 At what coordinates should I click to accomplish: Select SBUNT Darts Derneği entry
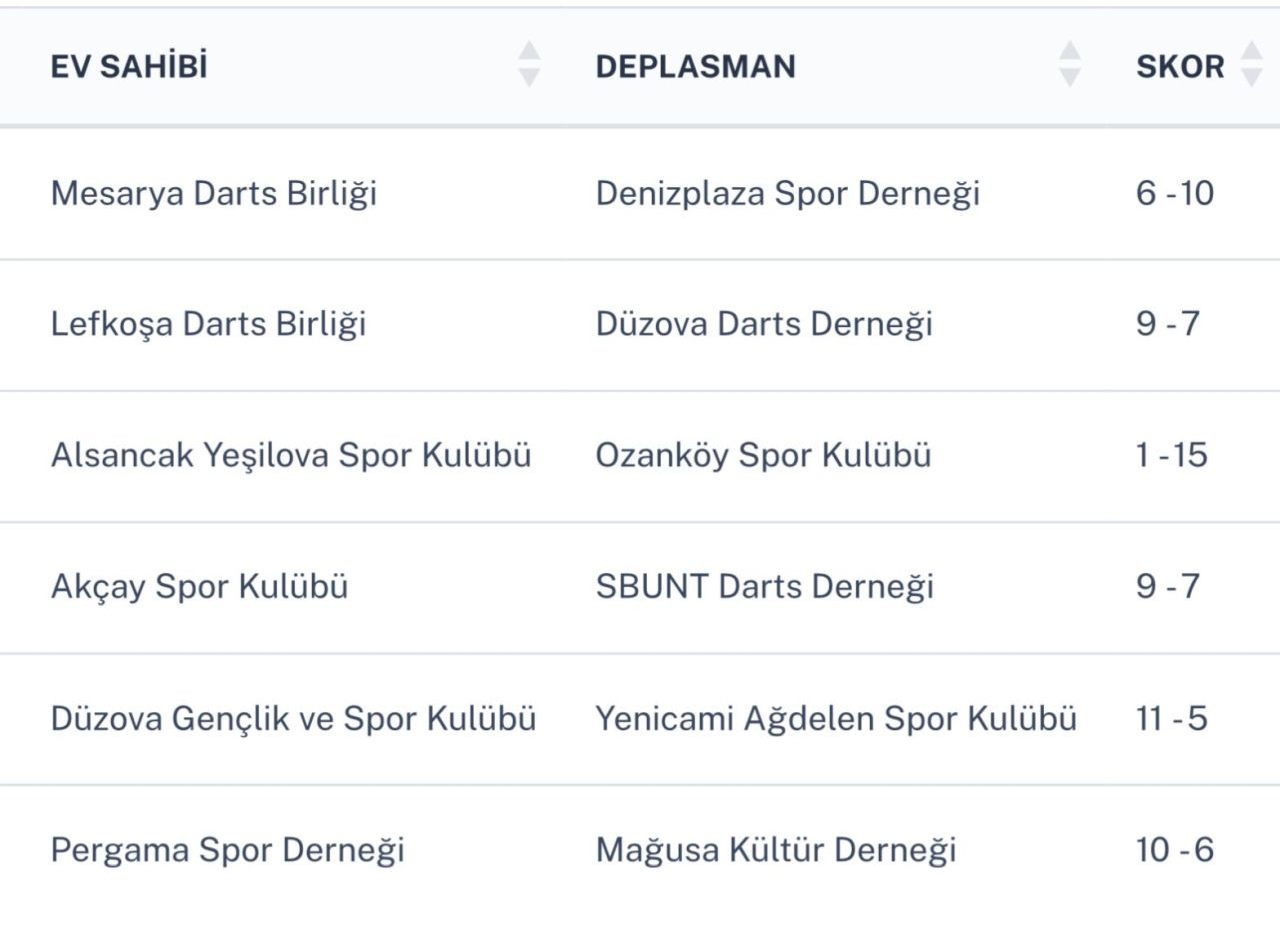[x=764, y=587]
